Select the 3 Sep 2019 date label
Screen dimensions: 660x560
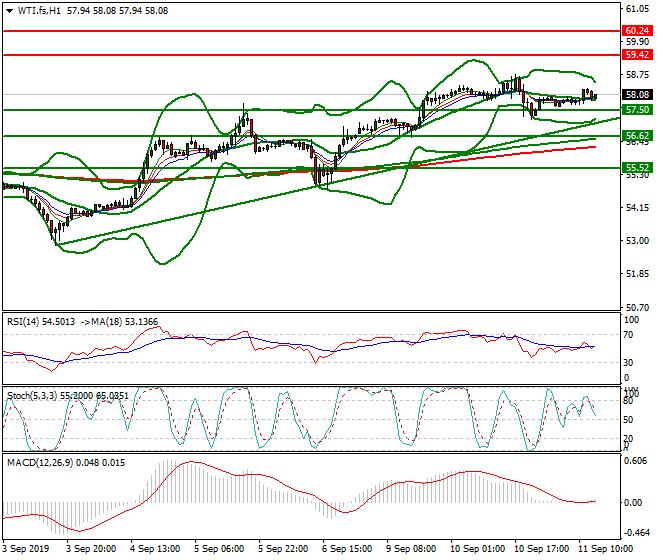[26, 549]
